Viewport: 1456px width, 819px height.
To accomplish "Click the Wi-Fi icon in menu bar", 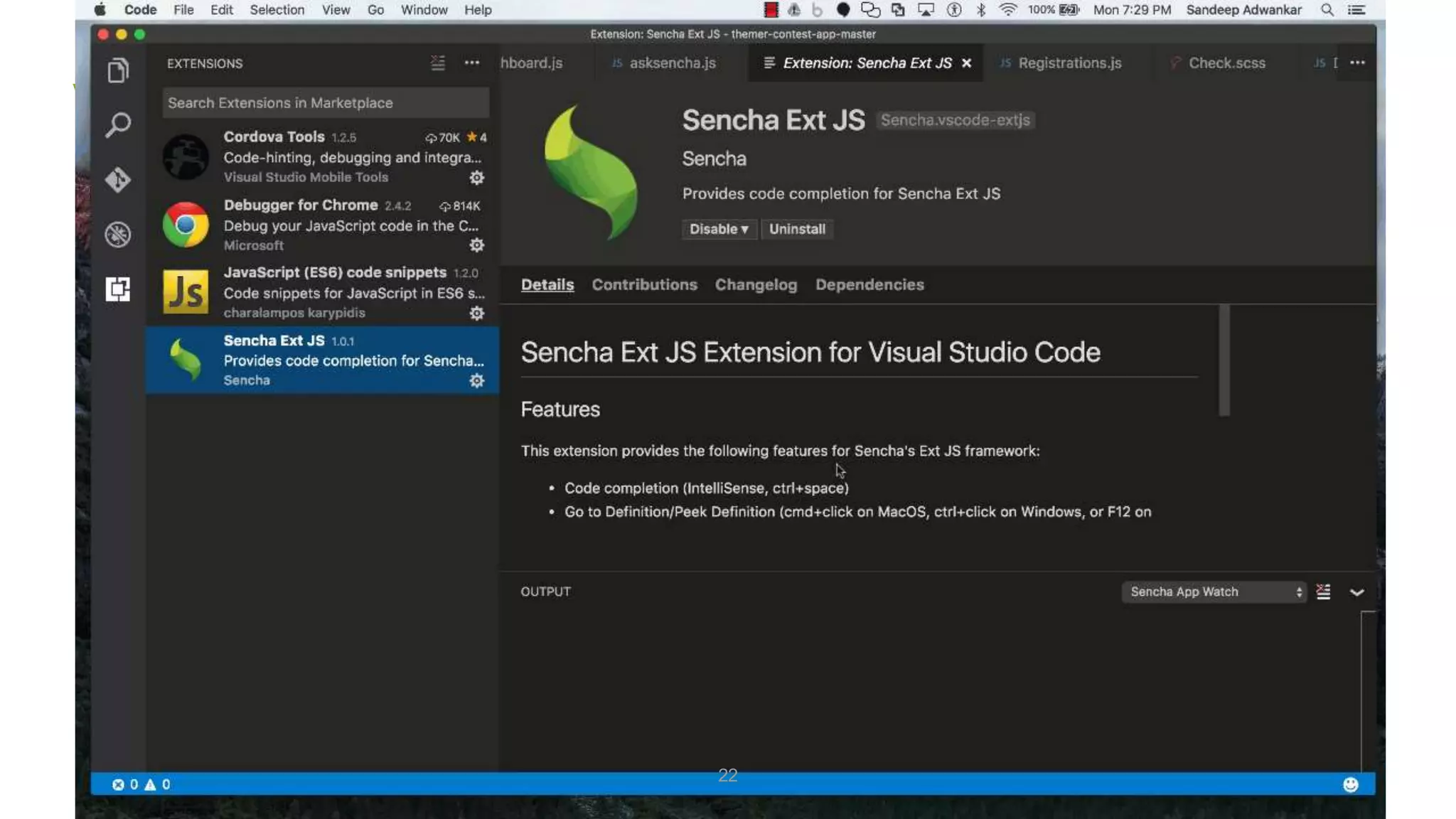I will point(1007,9).
